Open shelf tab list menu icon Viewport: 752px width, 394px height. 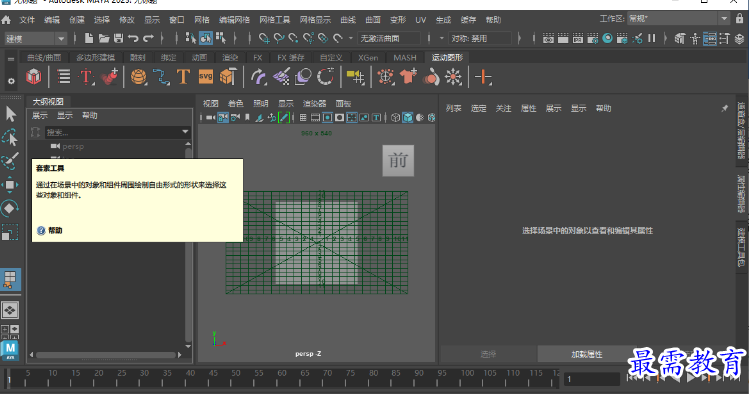click(x=11, y=59)
